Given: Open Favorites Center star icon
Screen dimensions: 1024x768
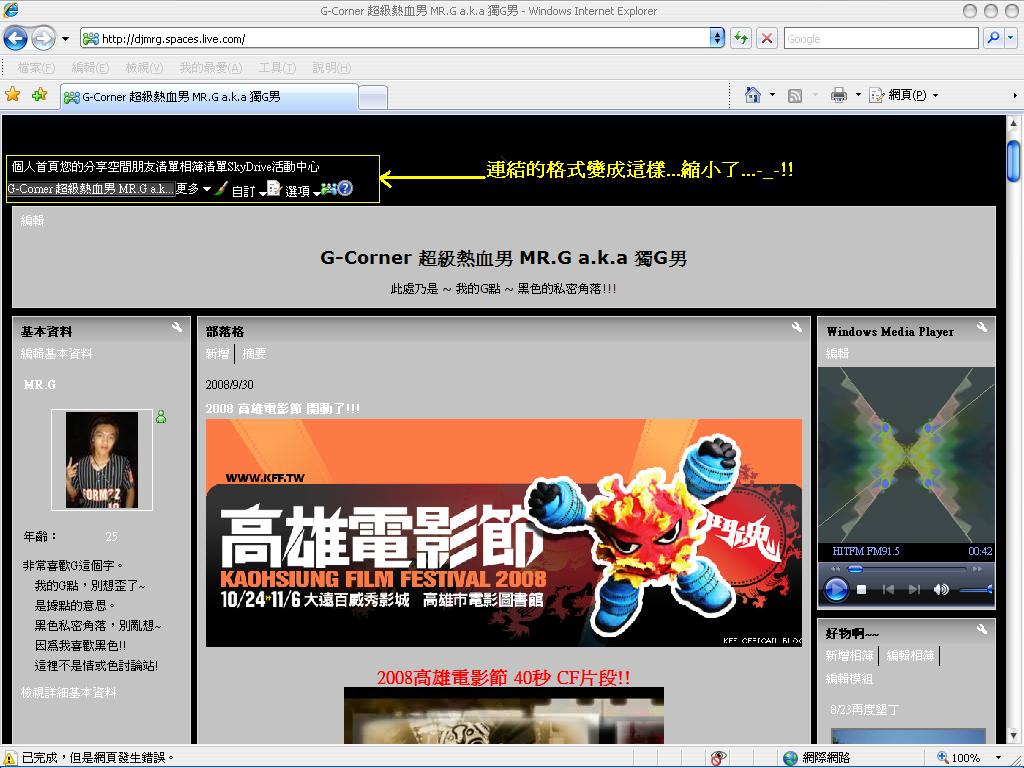Looking at the screenshot, I should pyautogui.click(x=12, y=95).
